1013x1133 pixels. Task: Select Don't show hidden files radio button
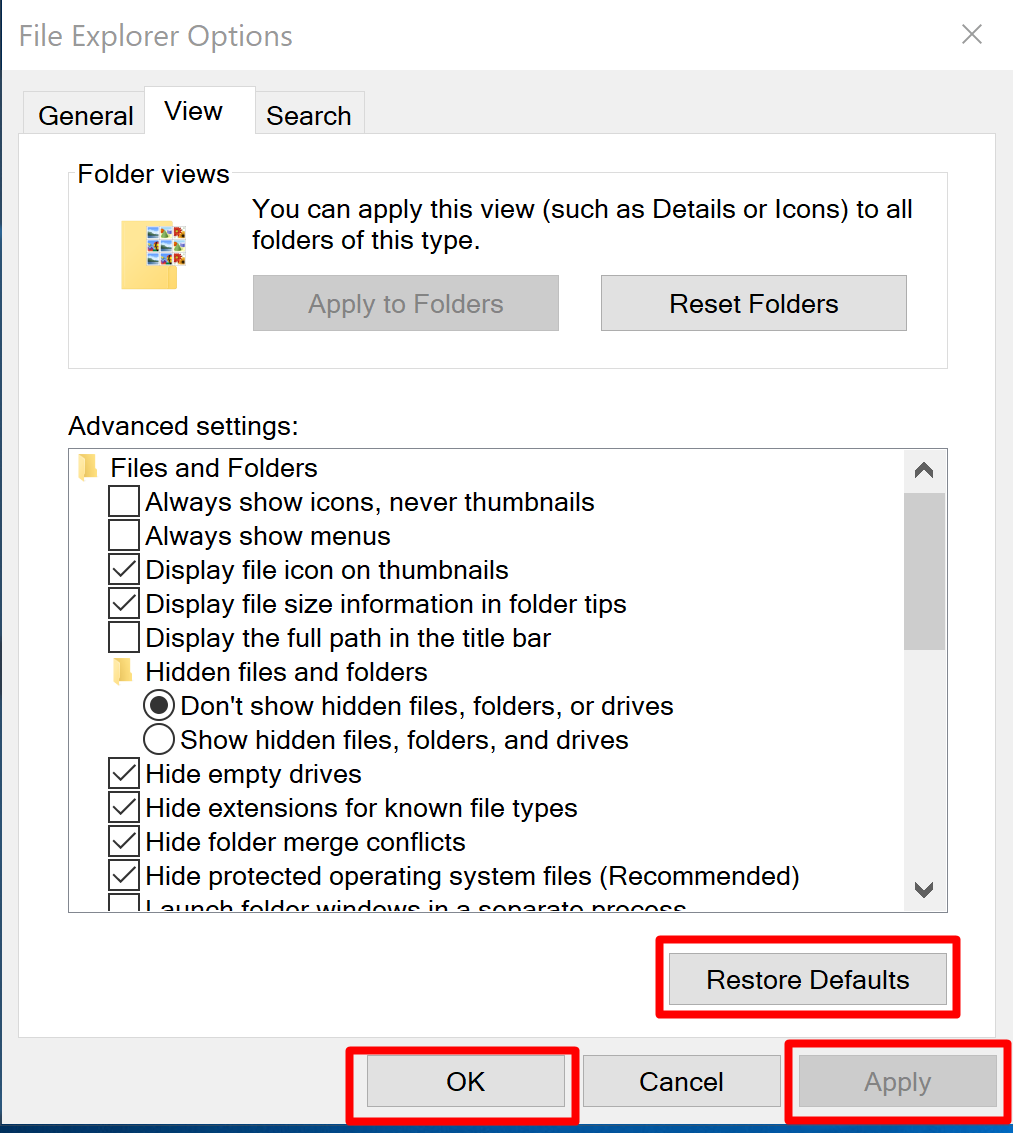pyautogui.click(x=159, y=706)
